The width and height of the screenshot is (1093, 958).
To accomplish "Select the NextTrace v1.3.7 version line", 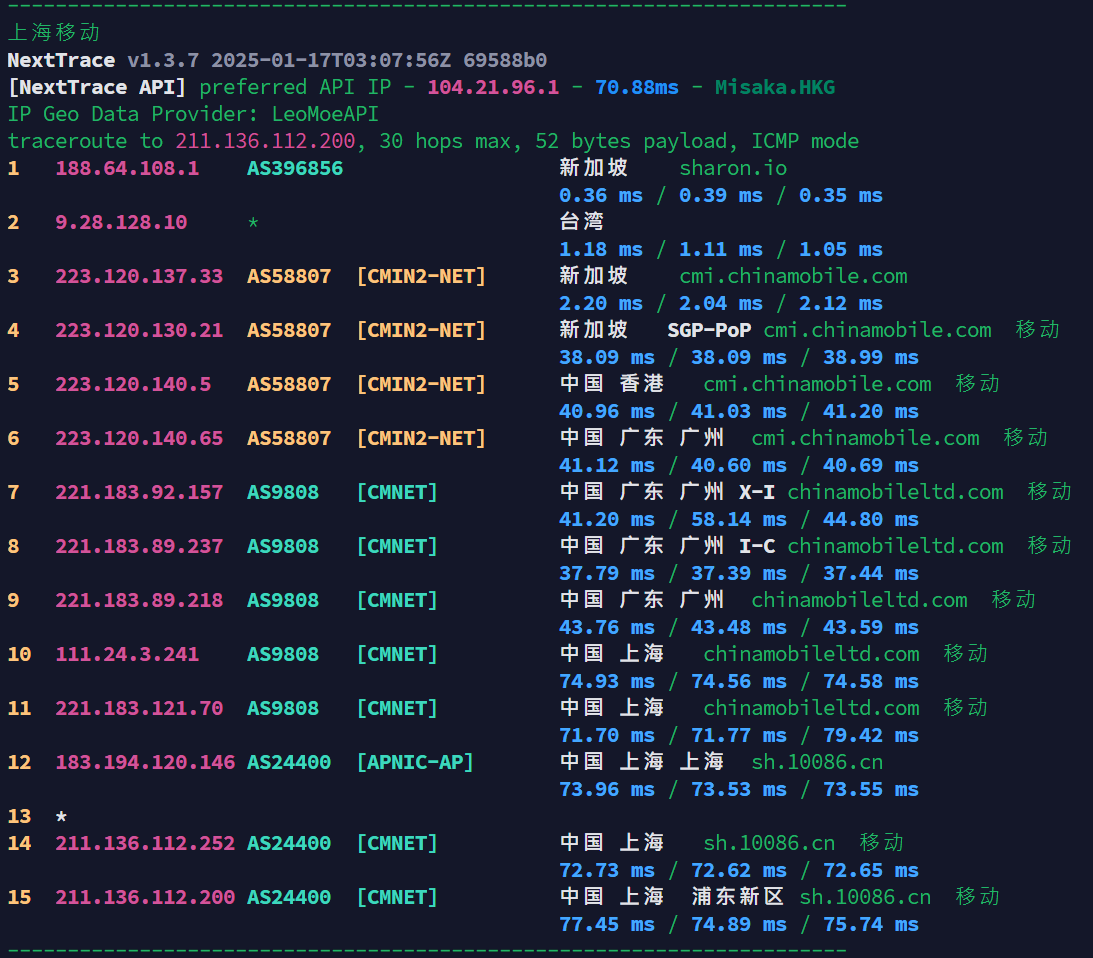I will (277, 60).
